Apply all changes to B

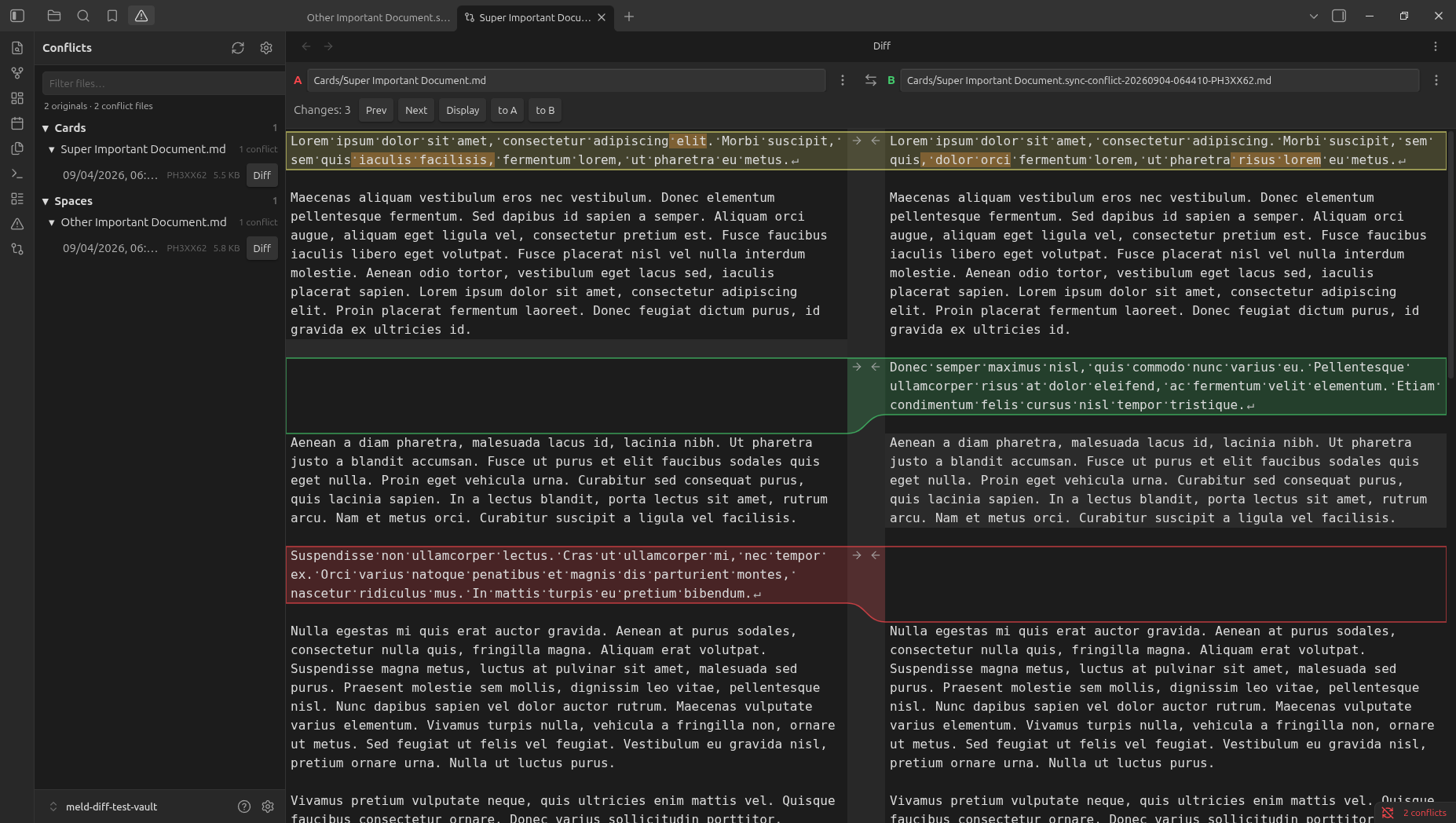coord(545,110)
